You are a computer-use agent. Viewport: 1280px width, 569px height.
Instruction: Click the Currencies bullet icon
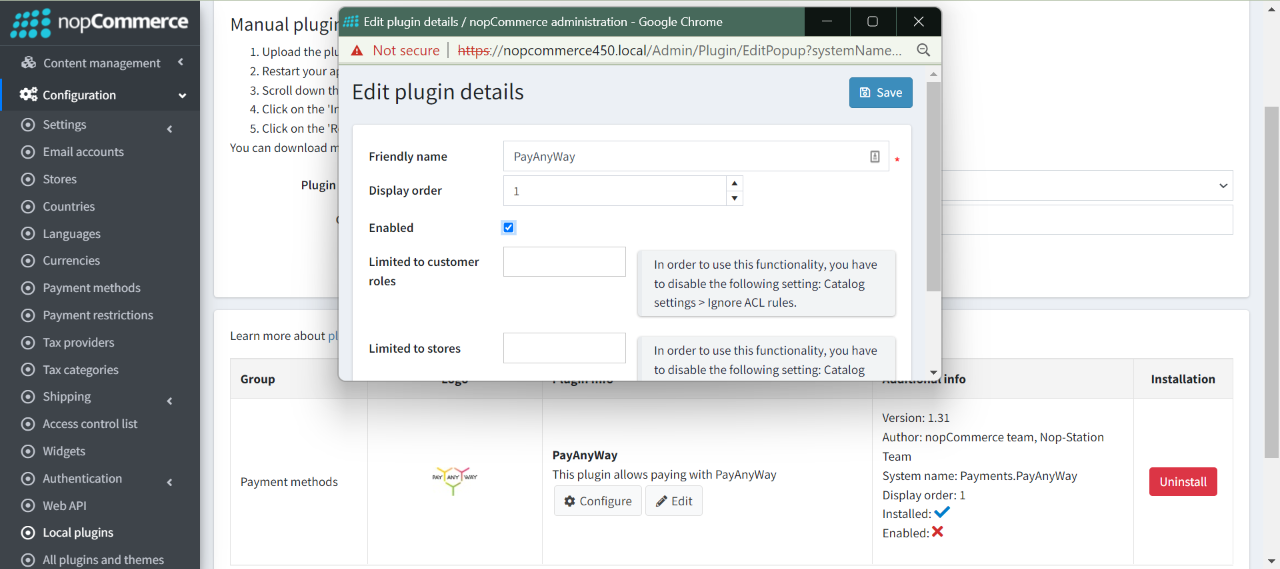pyautogui.click(x=28, y=261)
